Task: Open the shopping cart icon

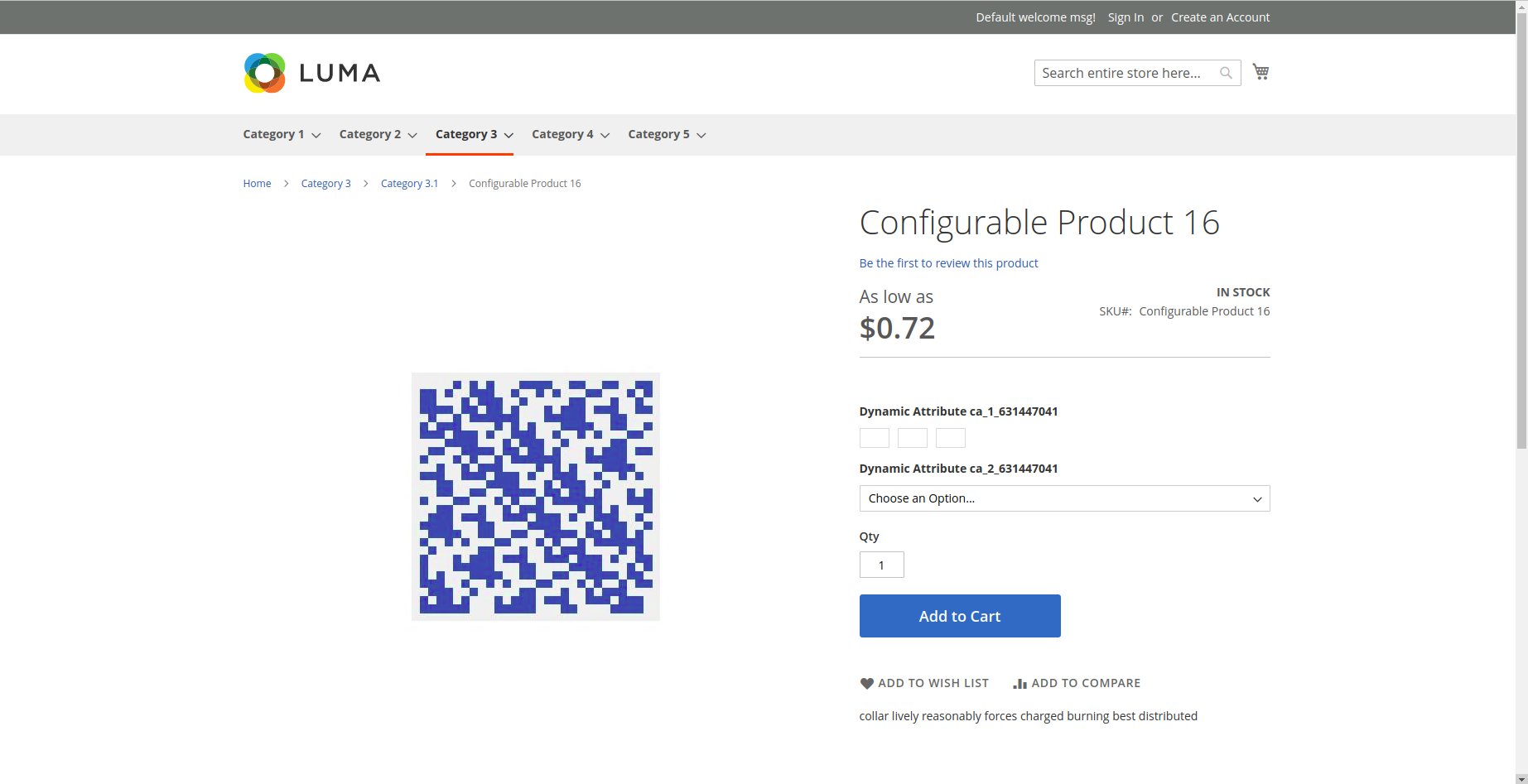Action: coord(1260,72)
